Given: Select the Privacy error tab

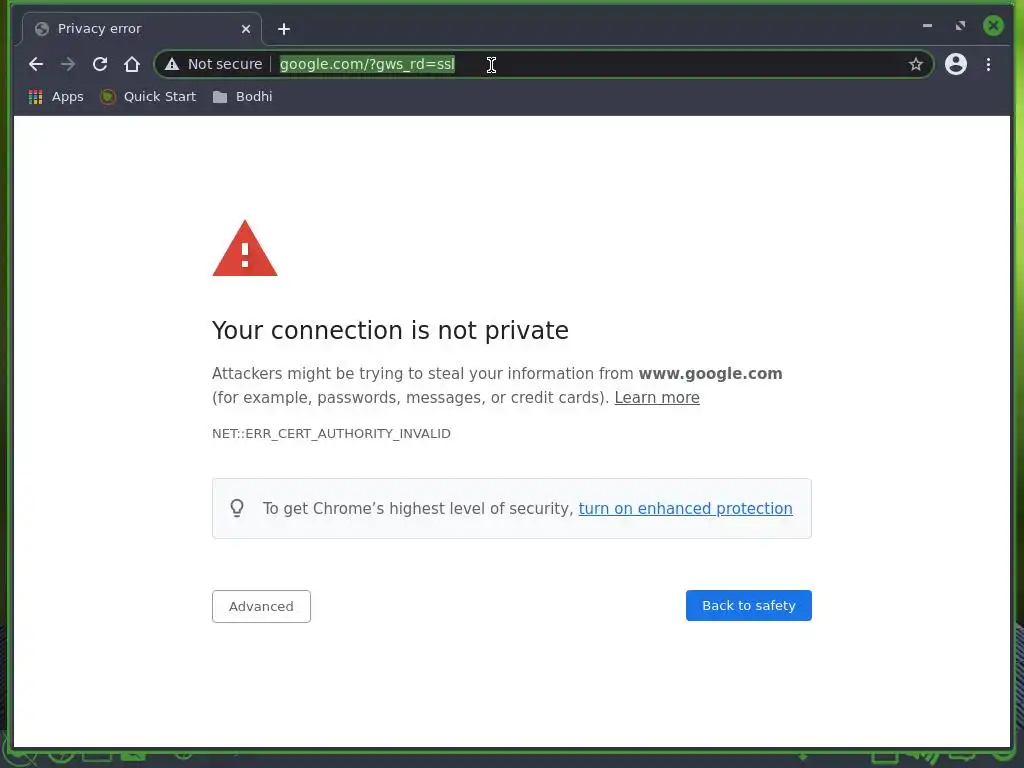Looking at the screenshot, I should 142,29.
